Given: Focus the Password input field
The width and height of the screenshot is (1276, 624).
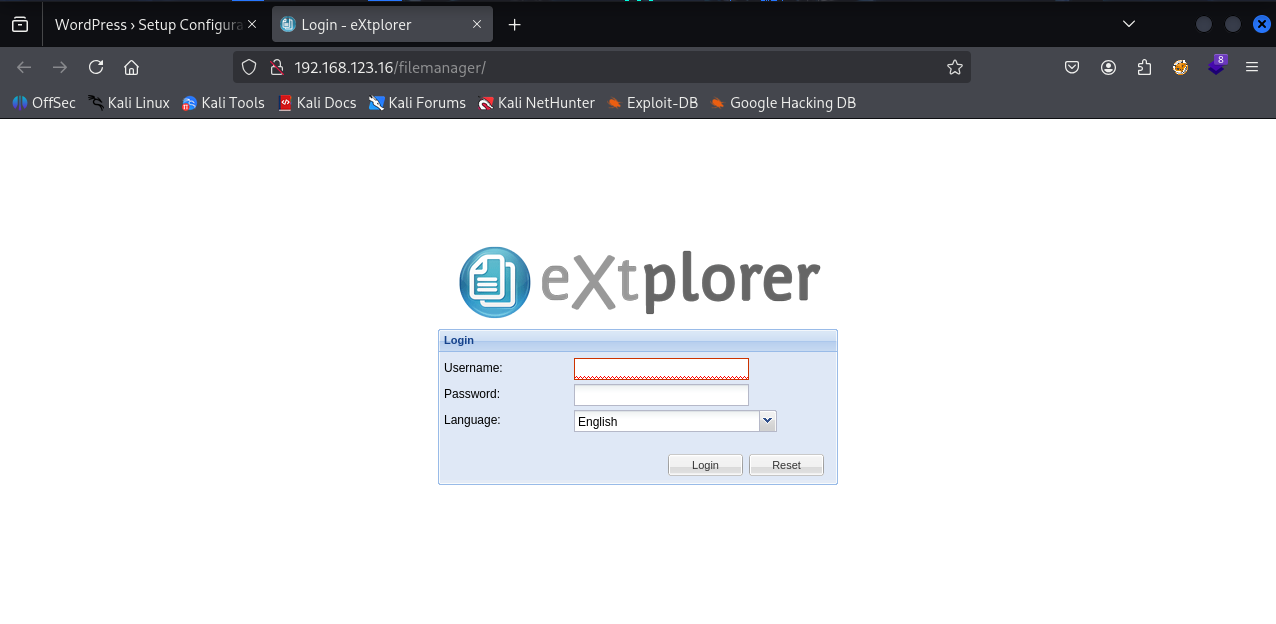Looking at the screenshot, I should click(x=661, y=395).
